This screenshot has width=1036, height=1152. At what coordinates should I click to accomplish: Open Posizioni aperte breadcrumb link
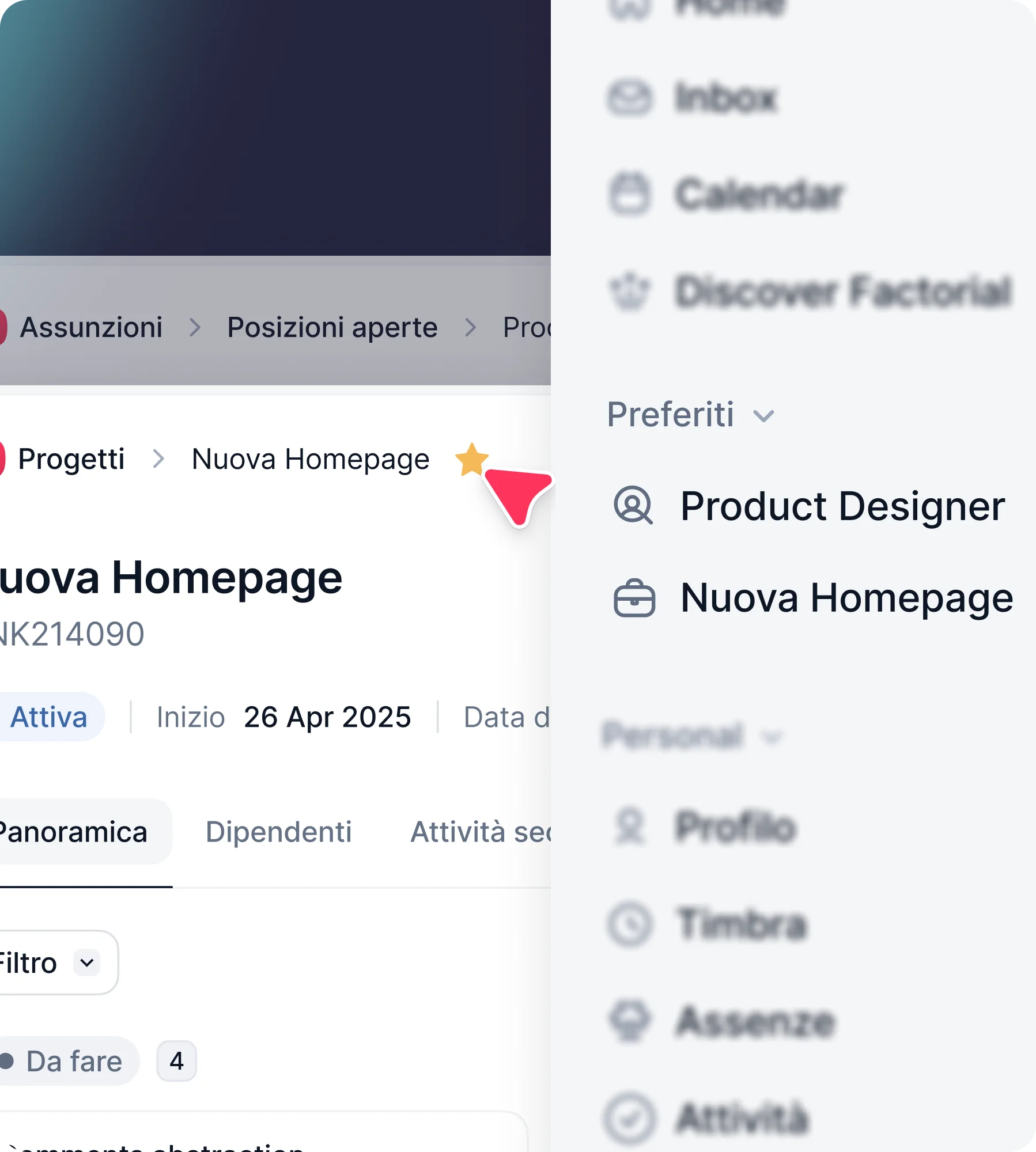point(332,327)
